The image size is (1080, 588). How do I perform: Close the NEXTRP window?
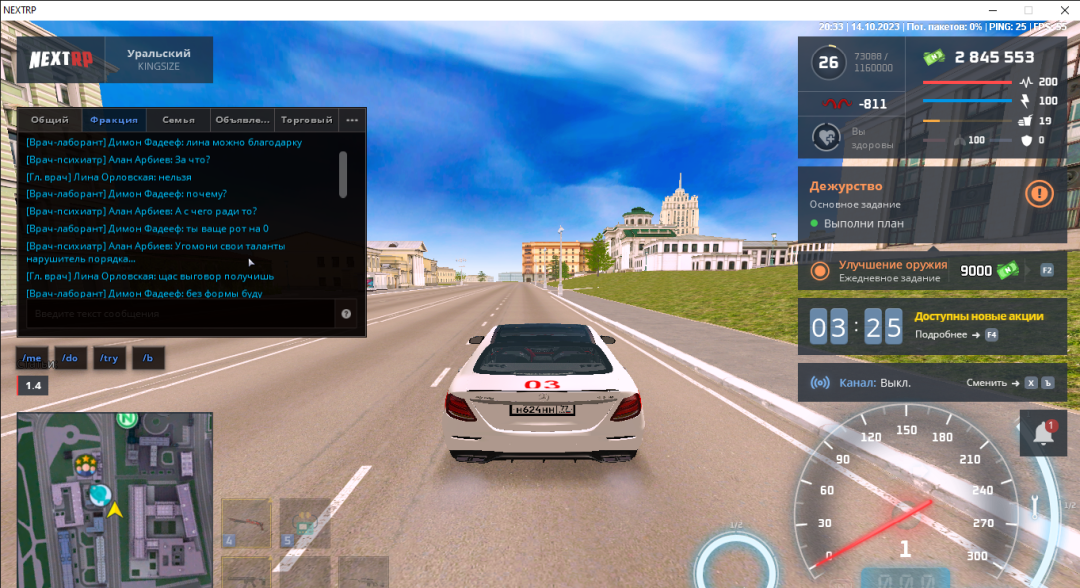coord(1064,10)
